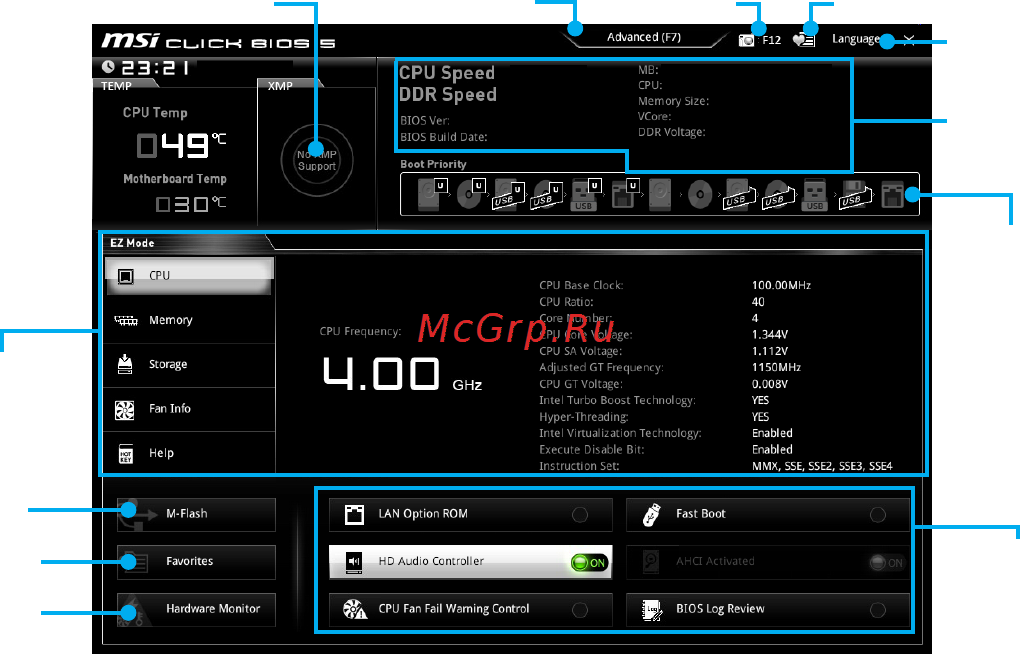Click the BIOS Build Date label
Screen dimensions: 1020x654
pyautogui.click(x=444, y=137)
